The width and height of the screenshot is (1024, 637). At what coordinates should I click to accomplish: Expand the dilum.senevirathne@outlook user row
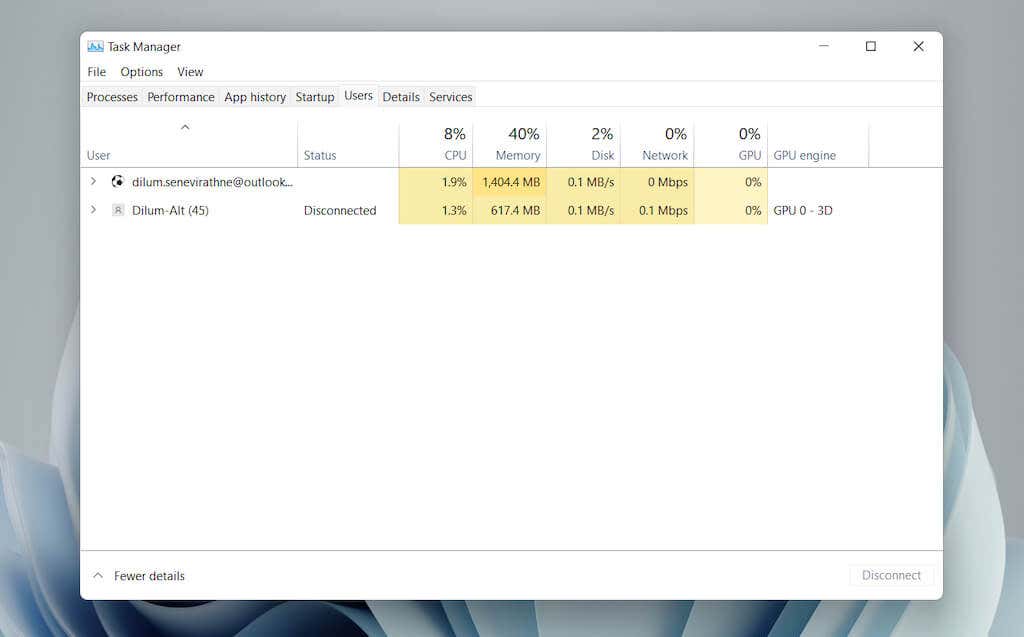pos(93,182)
